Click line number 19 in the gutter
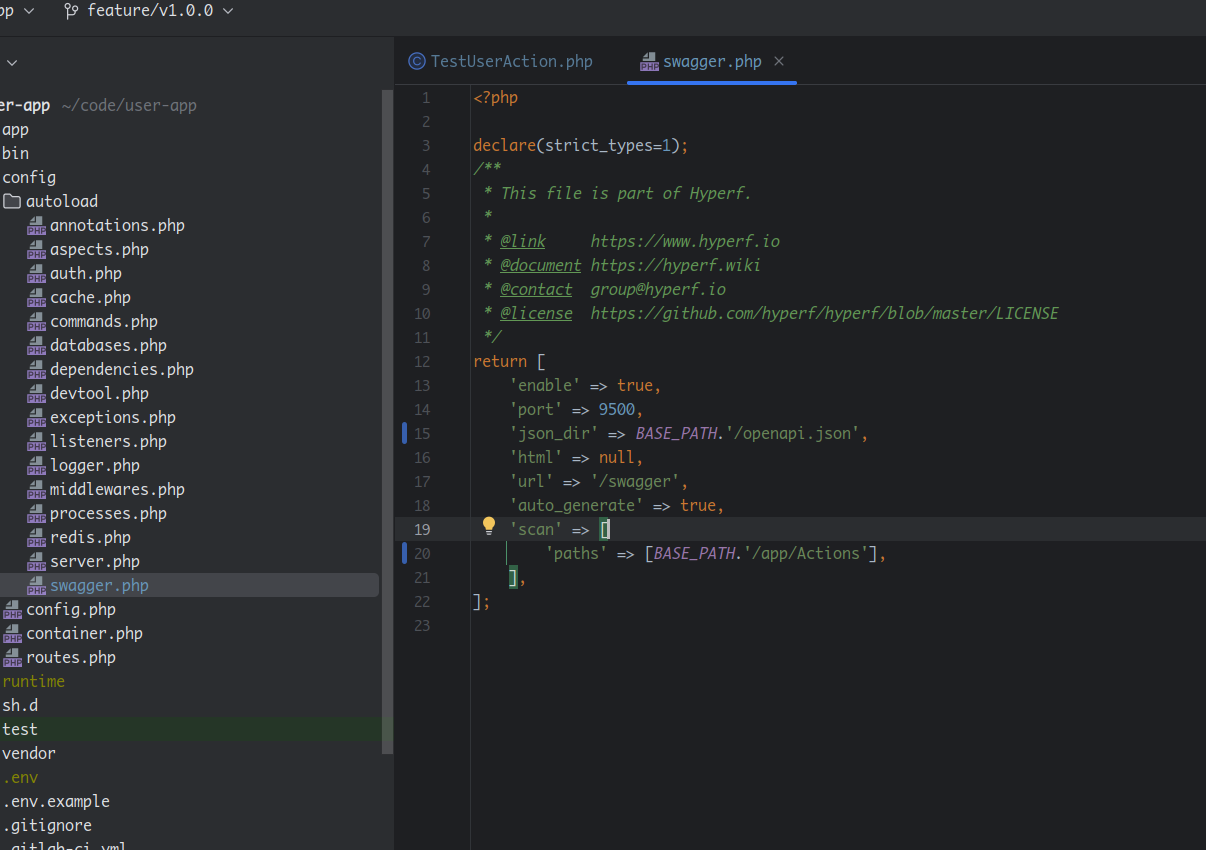 (x=422, y=529)
